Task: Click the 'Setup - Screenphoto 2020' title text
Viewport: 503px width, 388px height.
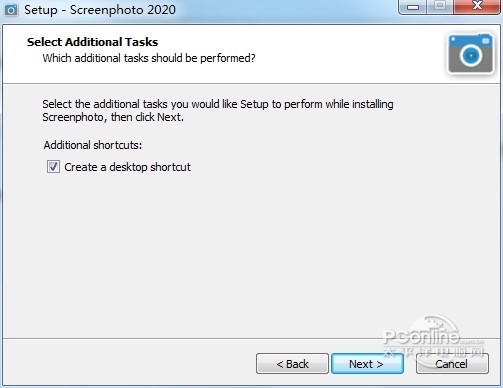Action: 100,10
